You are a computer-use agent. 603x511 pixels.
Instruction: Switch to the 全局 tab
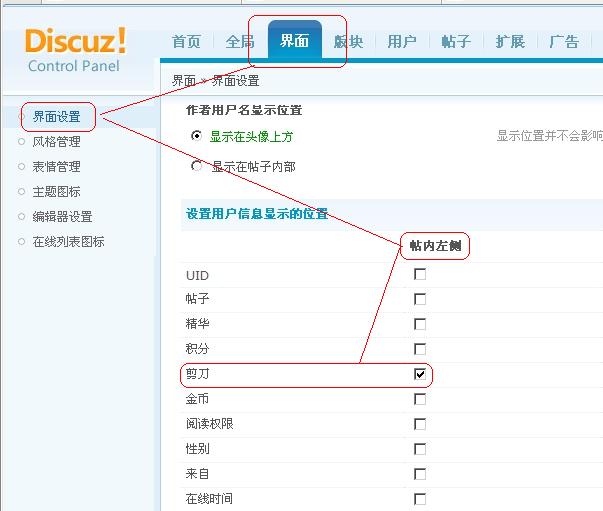240,42
